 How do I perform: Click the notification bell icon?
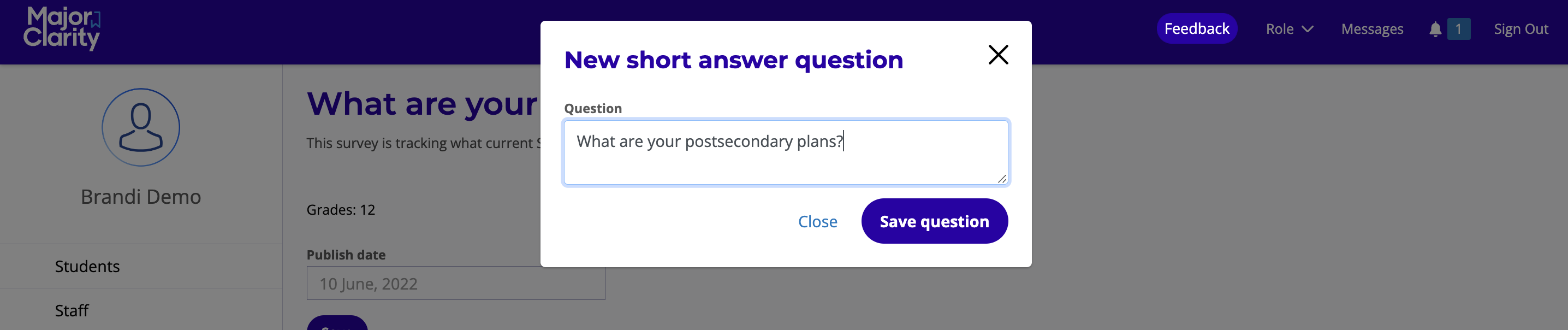[1435, 29]
